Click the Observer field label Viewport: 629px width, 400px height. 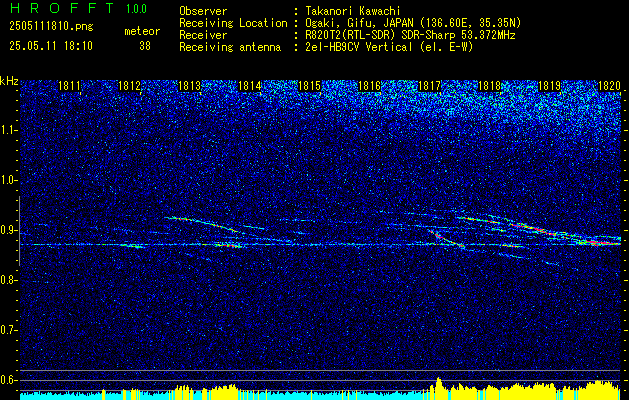click(x=203, y=11)
